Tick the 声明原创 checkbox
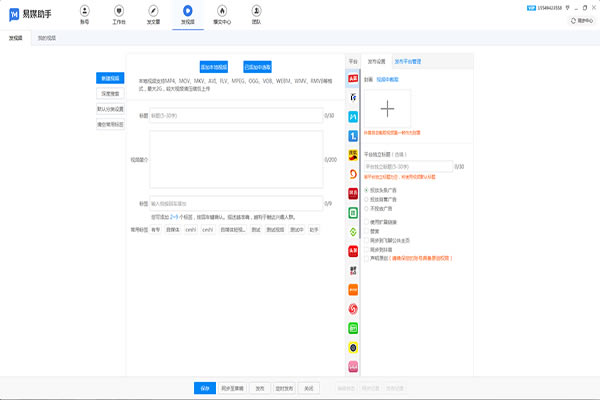Screen dimensions: 600x400 pyautogui.click(x=366, y=258)
